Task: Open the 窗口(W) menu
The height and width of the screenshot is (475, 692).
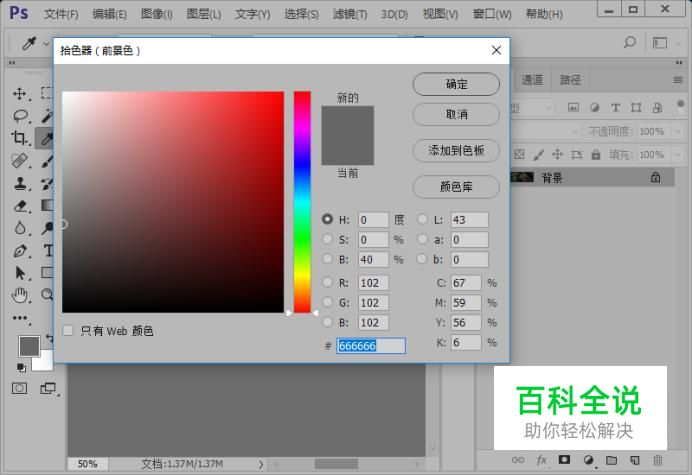Action: pos(492,15)
